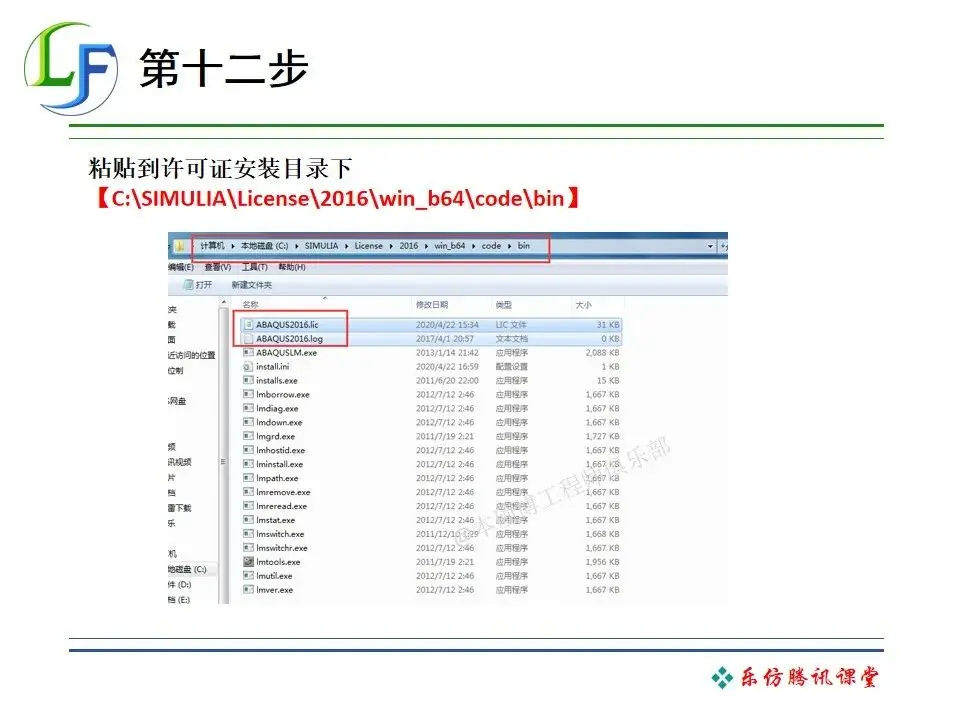Screen dimensions: 960x720
Task: Expand the arrow after 2016 breadcrumb
Action: pos(426,246)
